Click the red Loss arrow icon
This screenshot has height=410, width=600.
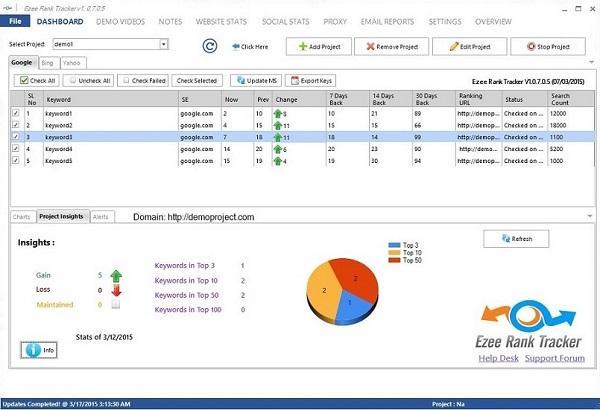point(116,290)
